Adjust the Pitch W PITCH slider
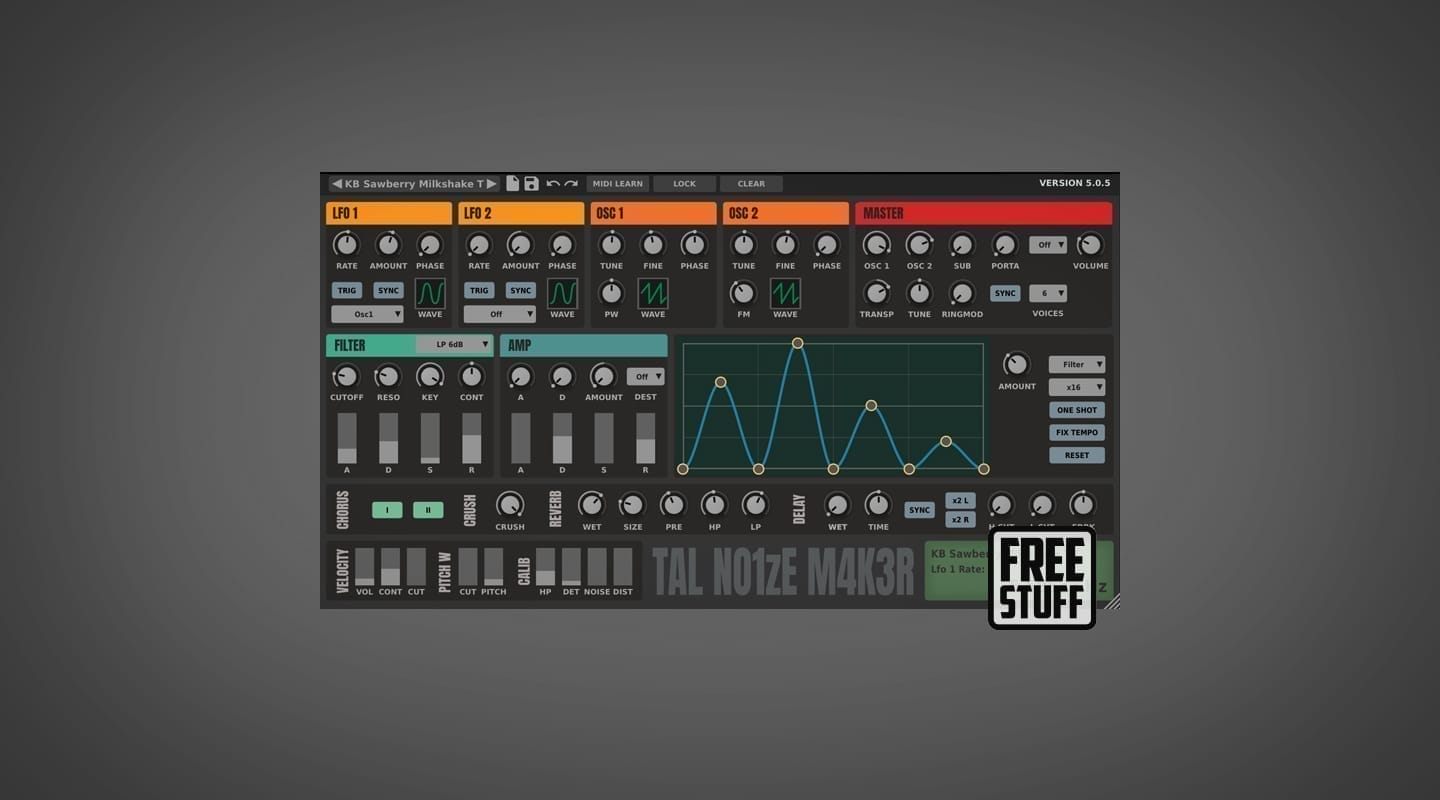This screenshot has width=1440, height=800. [493, 566]
